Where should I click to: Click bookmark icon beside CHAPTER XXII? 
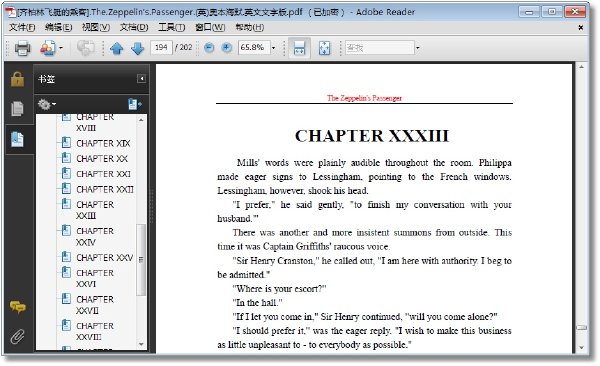pyautogui.click(x=66, y=188)
